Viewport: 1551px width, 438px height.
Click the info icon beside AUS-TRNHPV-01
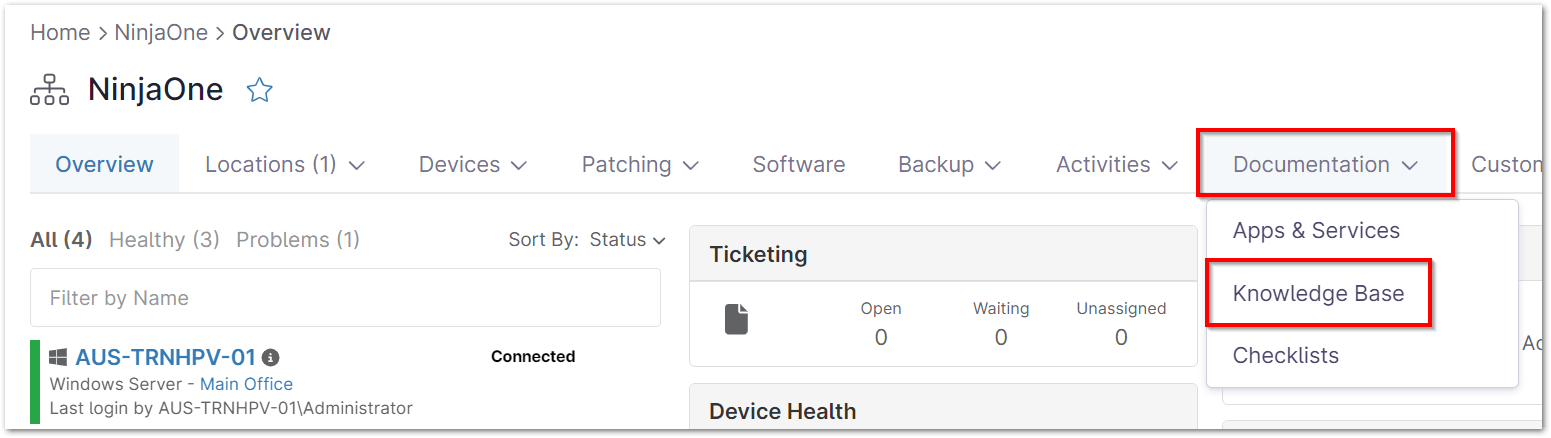(271, 357)
